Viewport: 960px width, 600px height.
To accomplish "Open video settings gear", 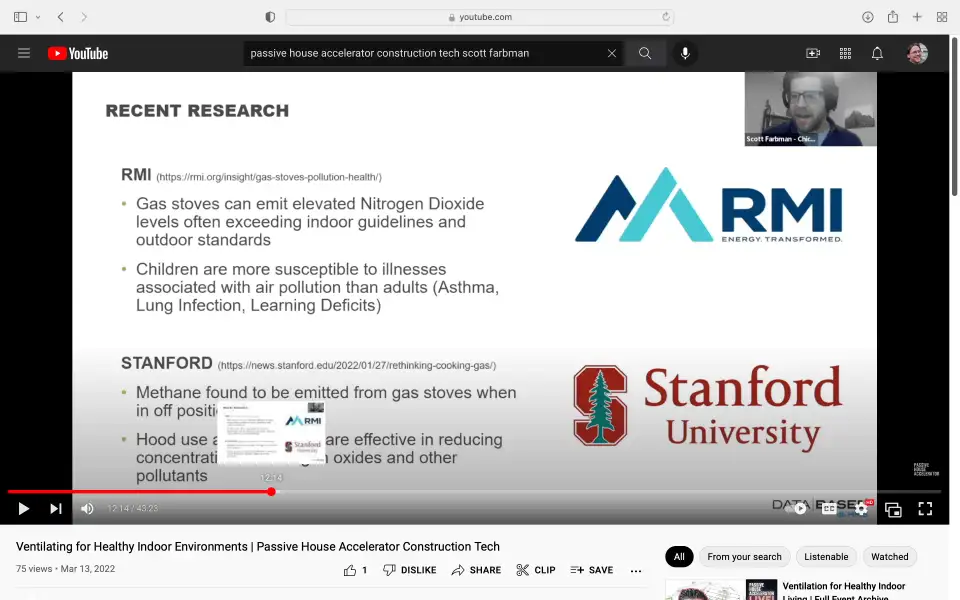I will (861, 508).
